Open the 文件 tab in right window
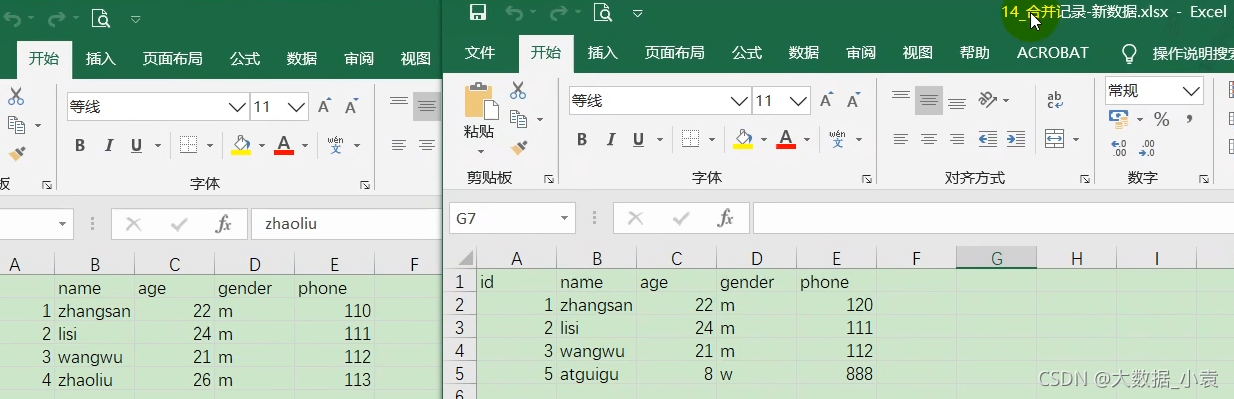 480,53
